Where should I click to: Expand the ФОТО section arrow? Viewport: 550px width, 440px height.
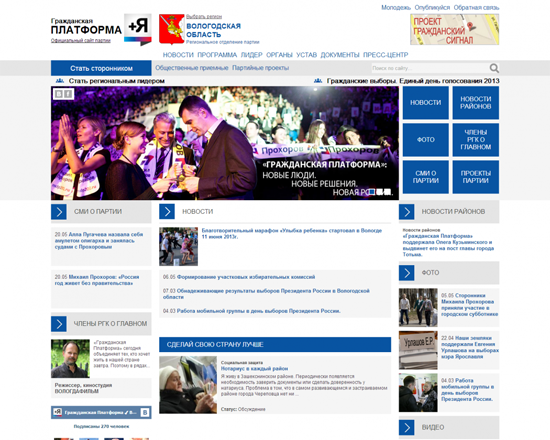tap(407, 273)
